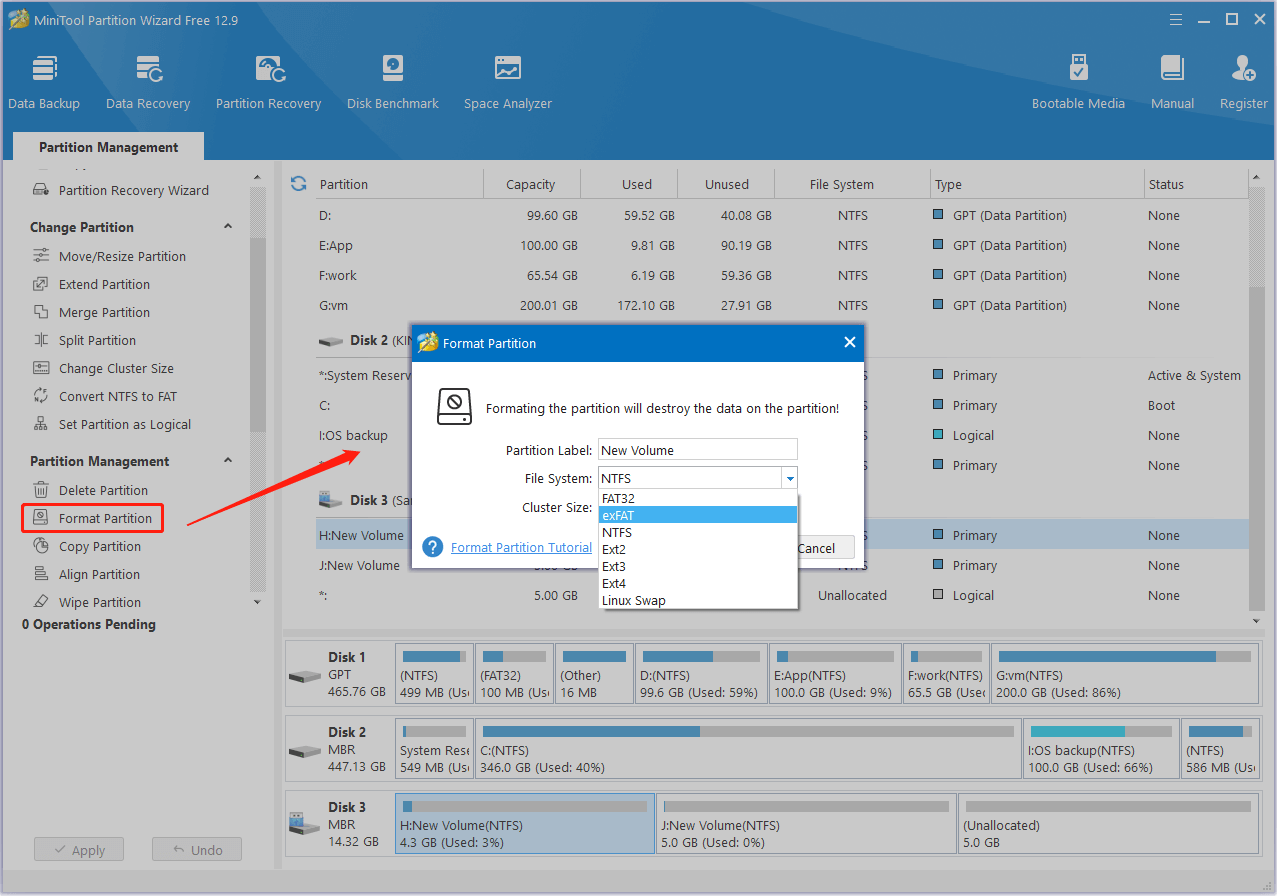Start the Disk Benchmark tool
Screen dimensions: 1277x896
tap(392, 82)
